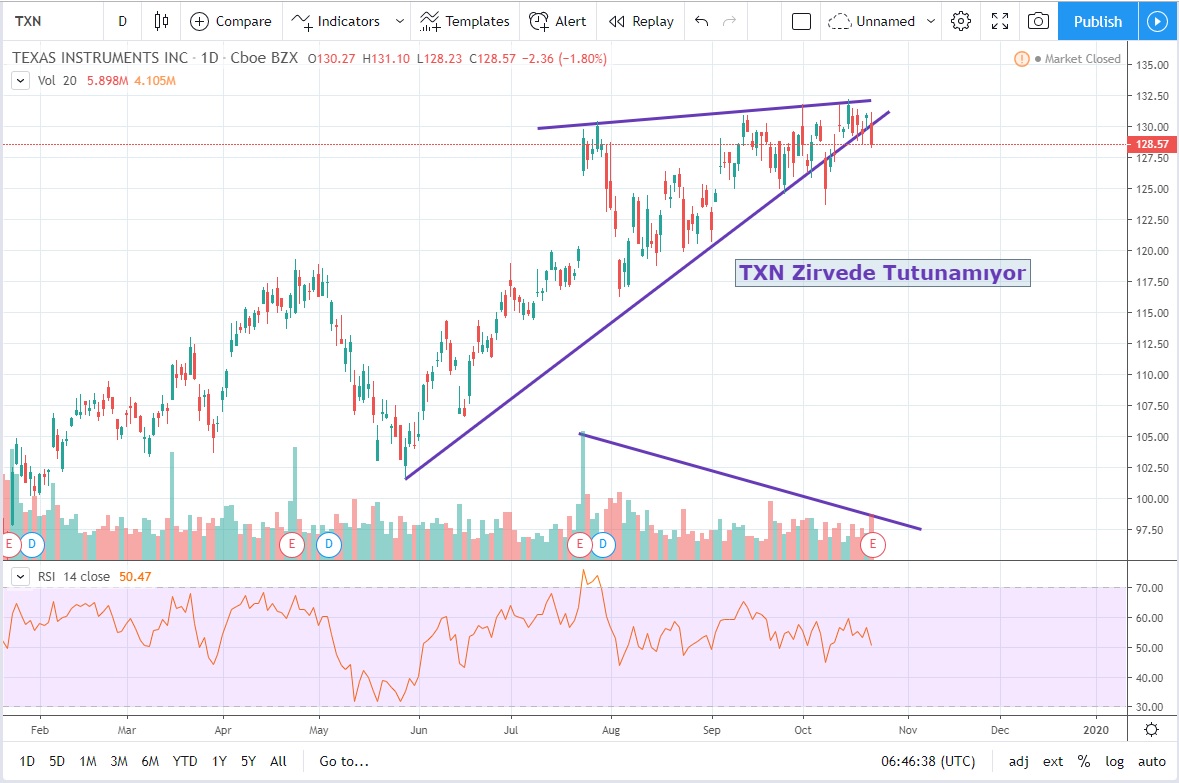
Task: Select the TXN Zirvede Tutunamıyor text annotation
Action: tap(882, 272)
